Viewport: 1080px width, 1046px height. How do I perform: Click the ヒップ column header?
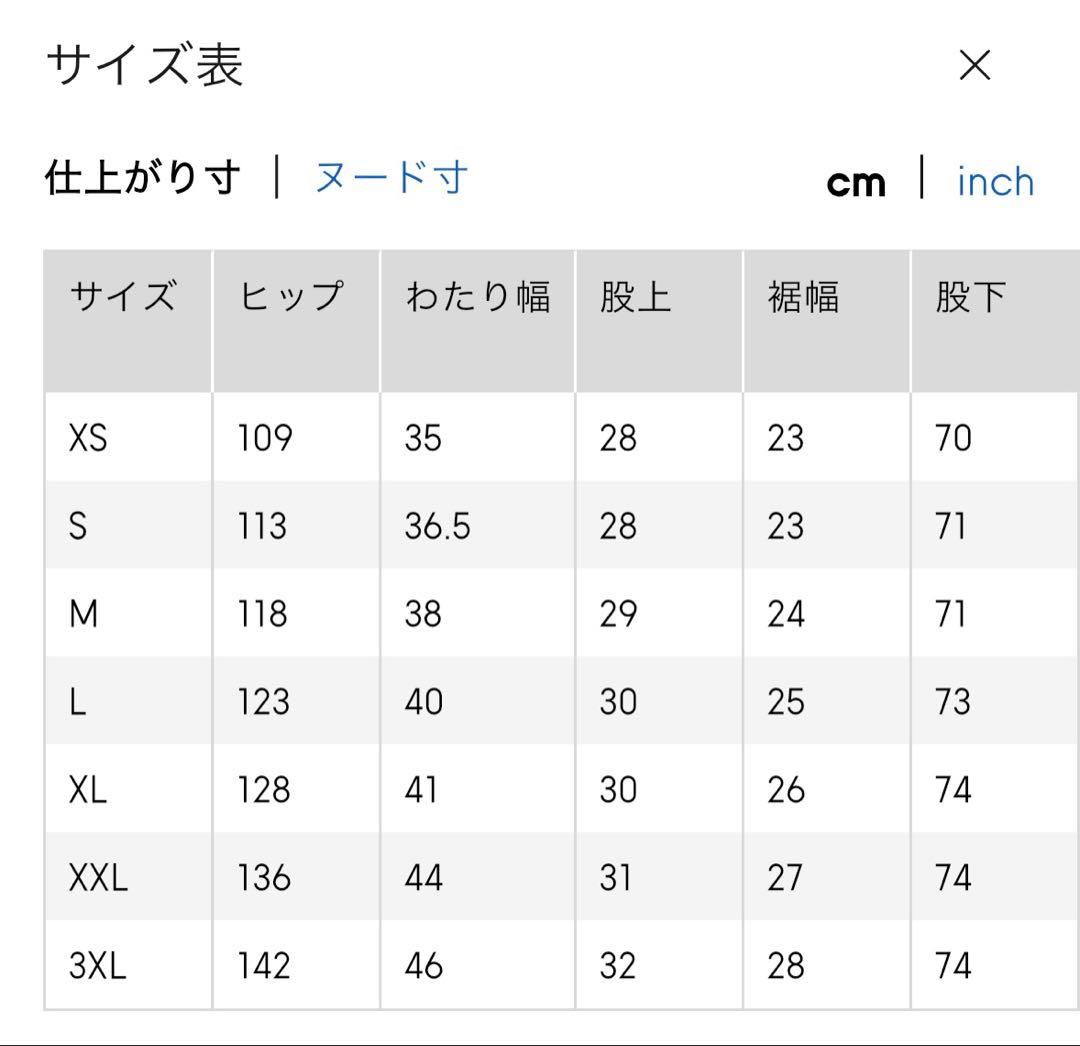tap(292, 298)
